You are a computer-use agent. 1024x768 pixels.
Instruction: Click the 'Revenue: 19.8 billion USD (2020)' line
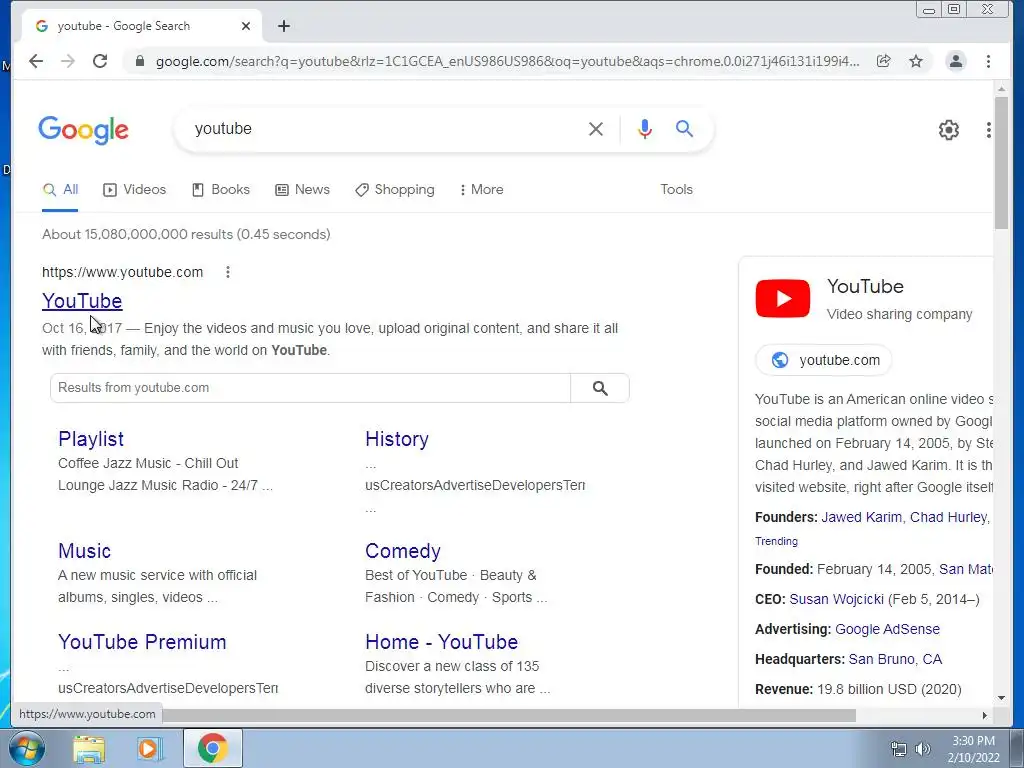[858, 690]
